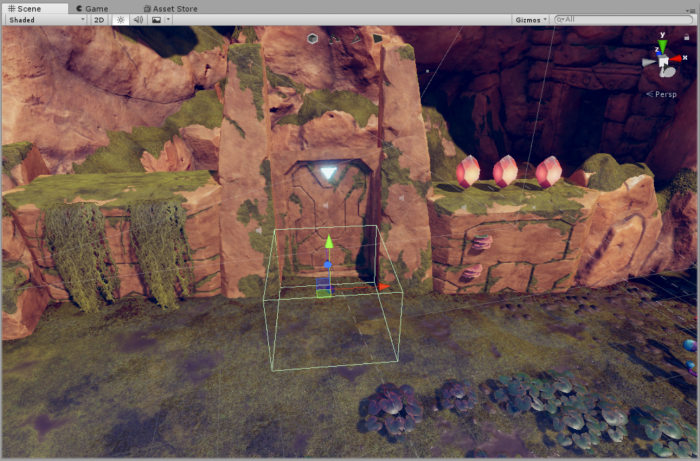
Task: Open the Shaded draw mode dropdown
Action: [44, 20]
